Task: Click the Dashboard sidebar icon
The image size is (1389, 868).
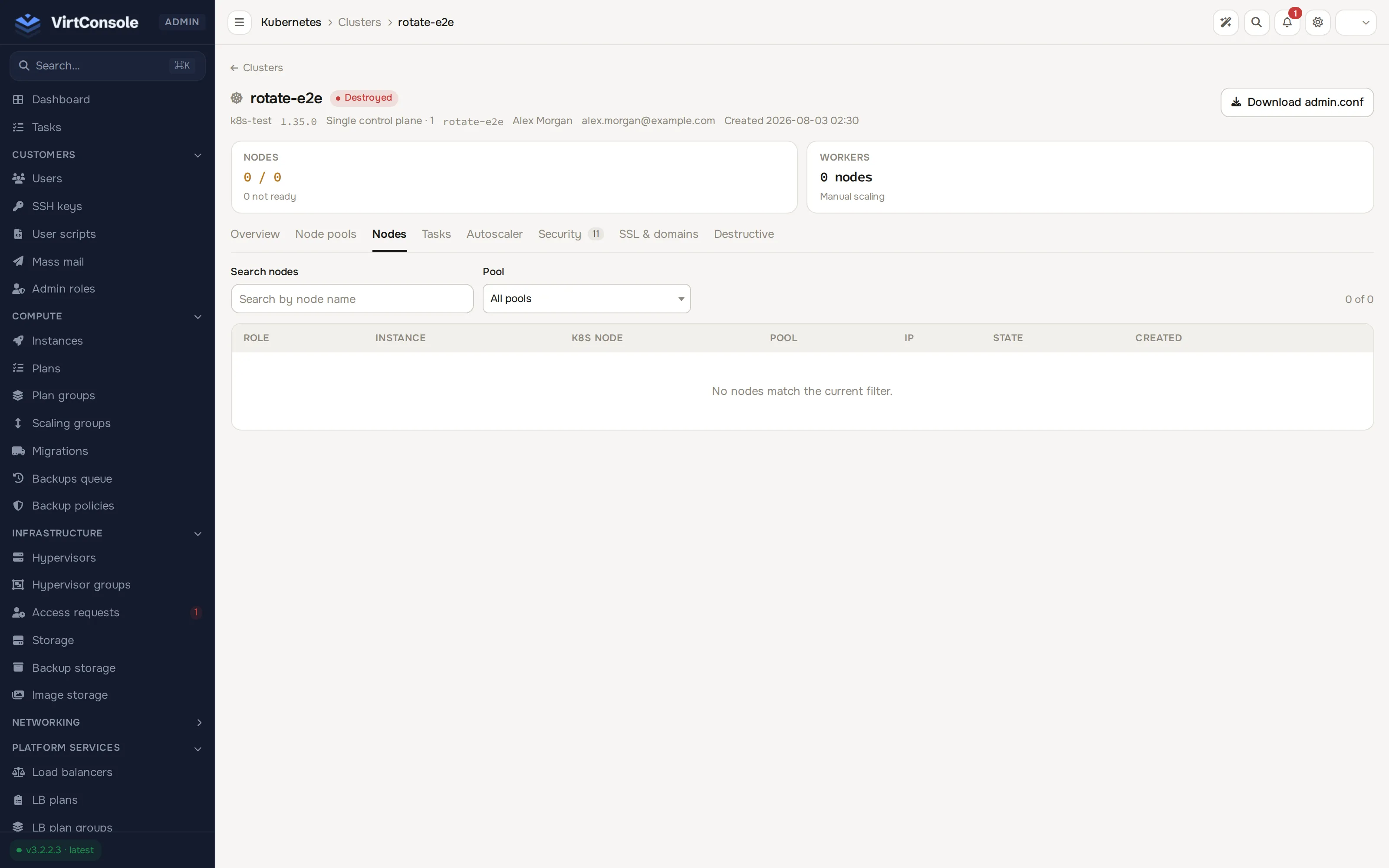Action: point(18,99)
